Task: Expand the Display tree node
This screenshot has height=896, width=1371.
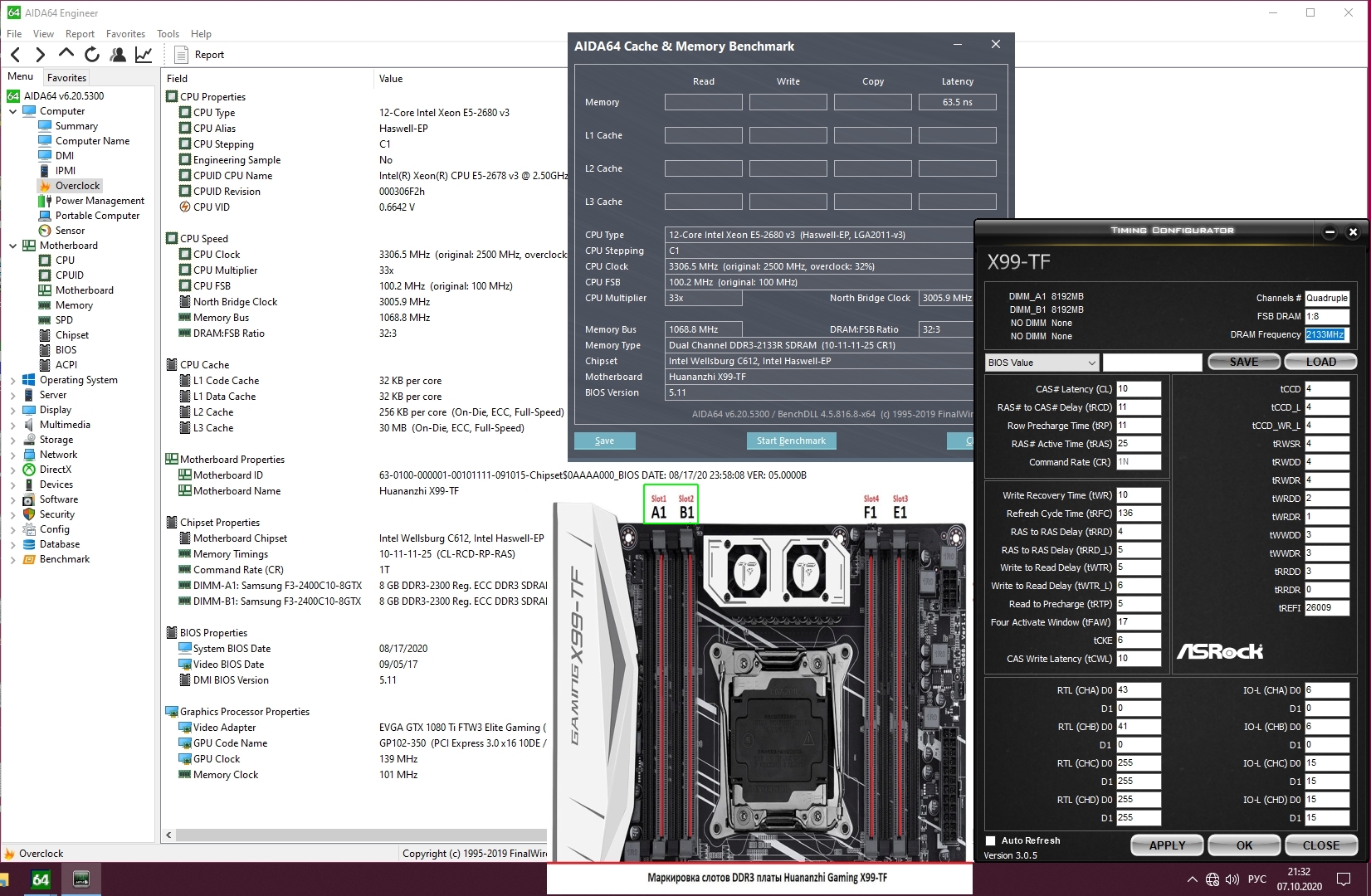Action: (x=13, y=410)
